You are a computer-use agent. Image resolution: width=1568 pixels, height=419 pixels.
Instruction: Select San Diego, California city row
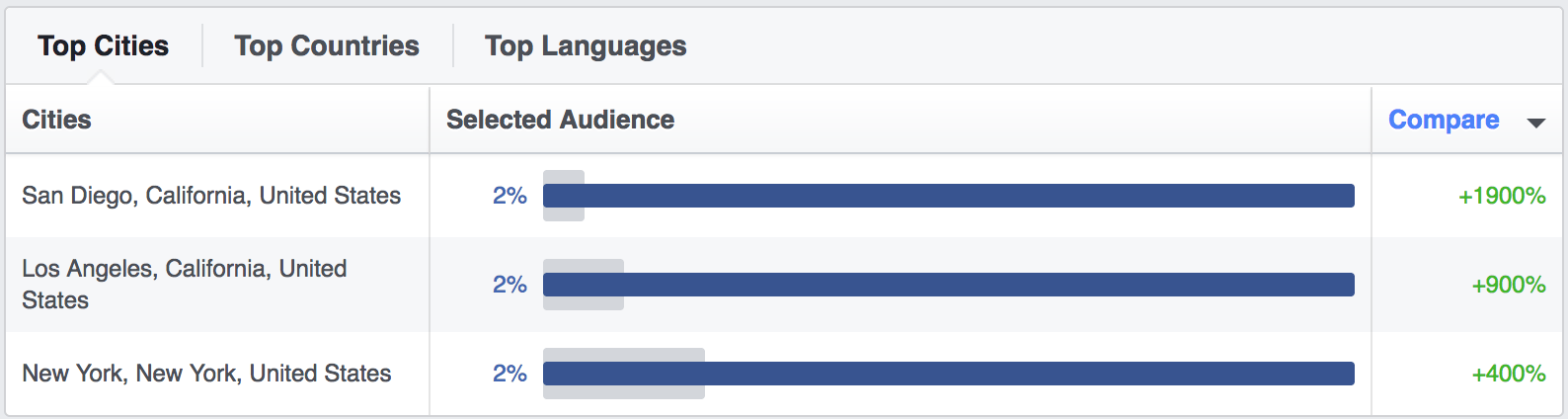pos(211,196)
